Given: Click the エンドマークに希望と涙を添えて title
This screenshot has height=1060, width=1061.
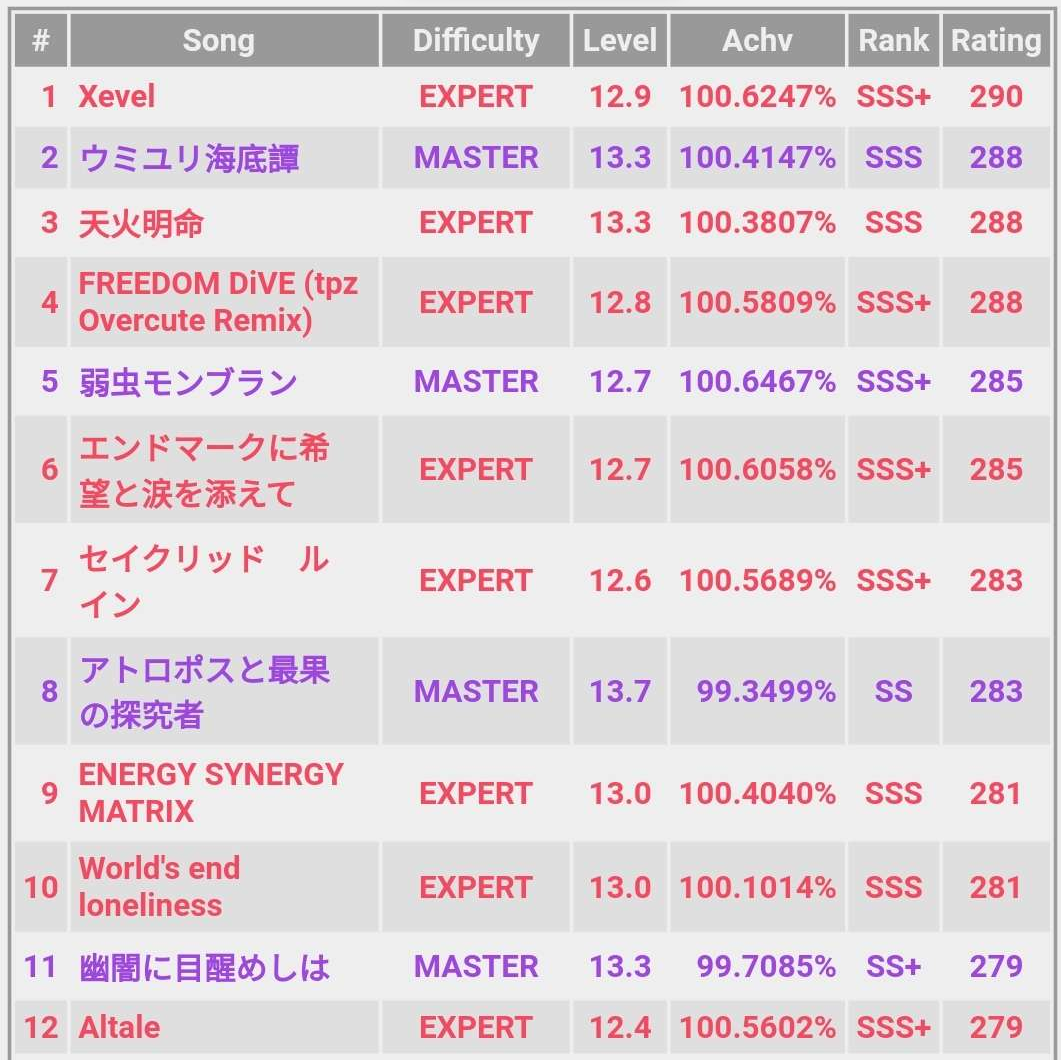Looking at the screenshot, I should point(204,470).
